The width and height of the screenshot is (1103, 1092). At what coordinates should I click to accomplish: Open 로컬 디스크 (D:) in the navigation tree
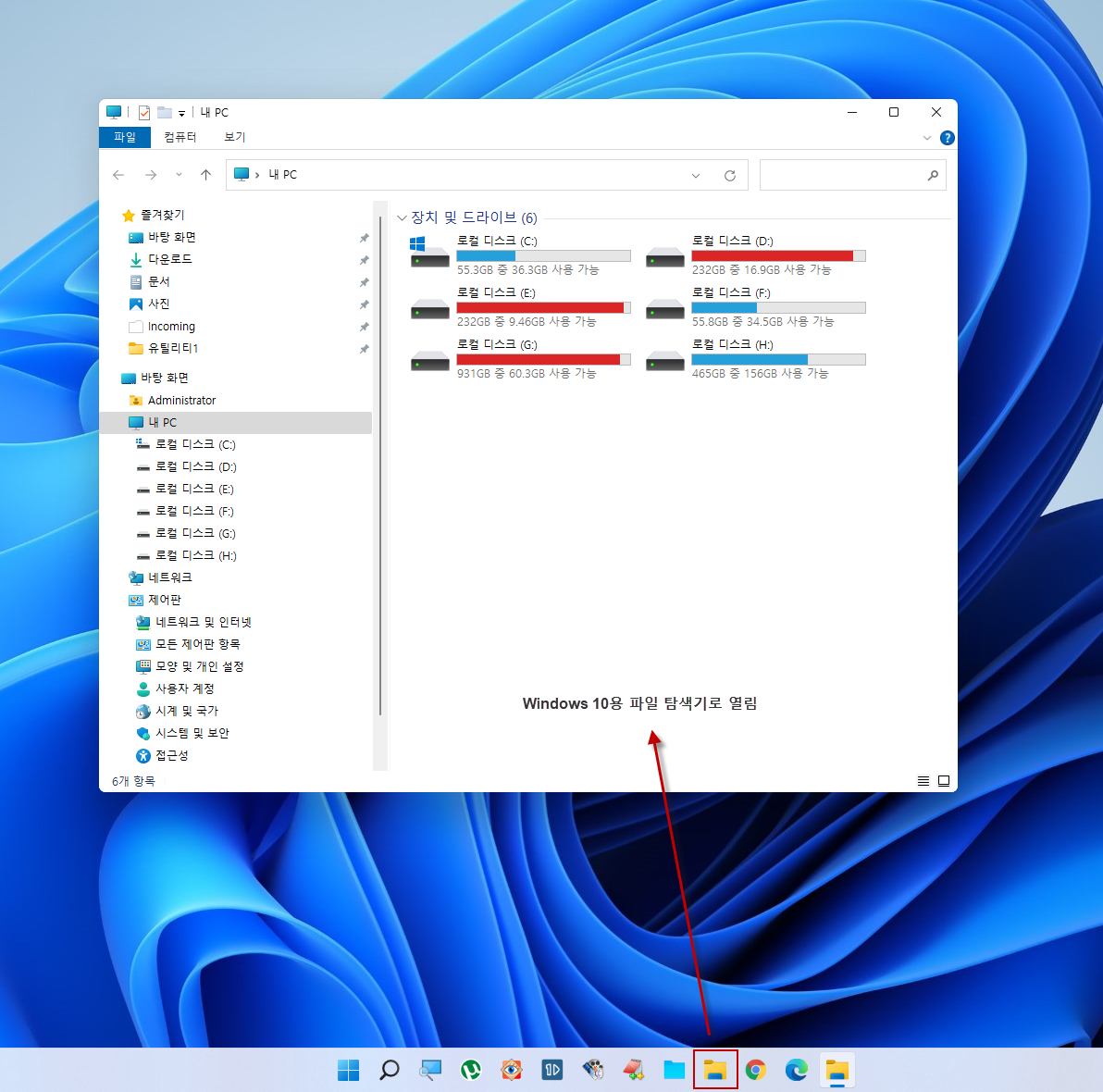pos(195,467)
